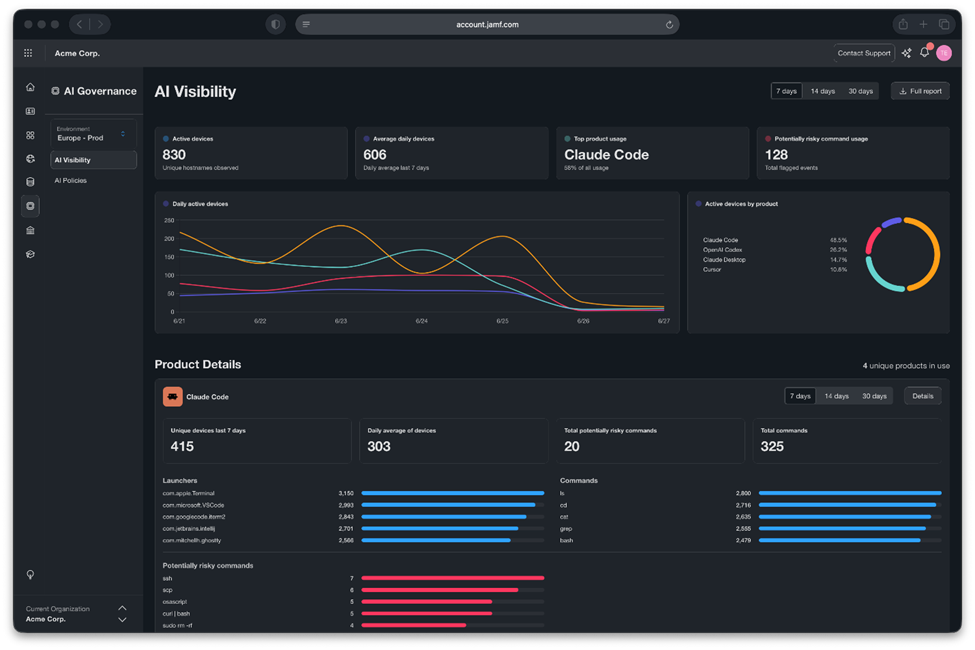Select the highlighted AI Governance sidebar icon
975x650 pixels.
click(30, 206)
